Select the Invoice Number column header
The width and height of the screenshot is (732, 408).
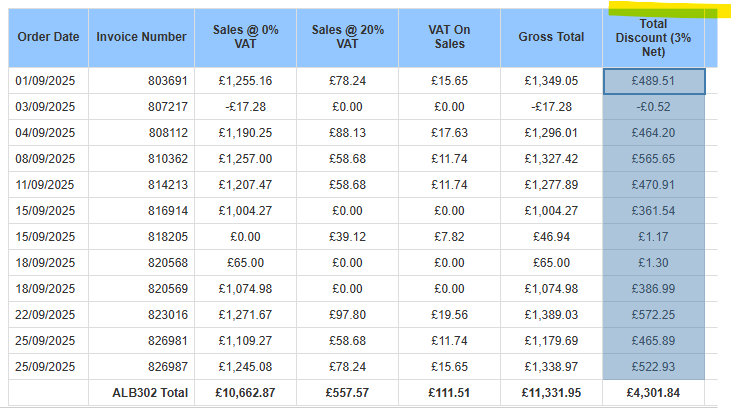[141, 37]
